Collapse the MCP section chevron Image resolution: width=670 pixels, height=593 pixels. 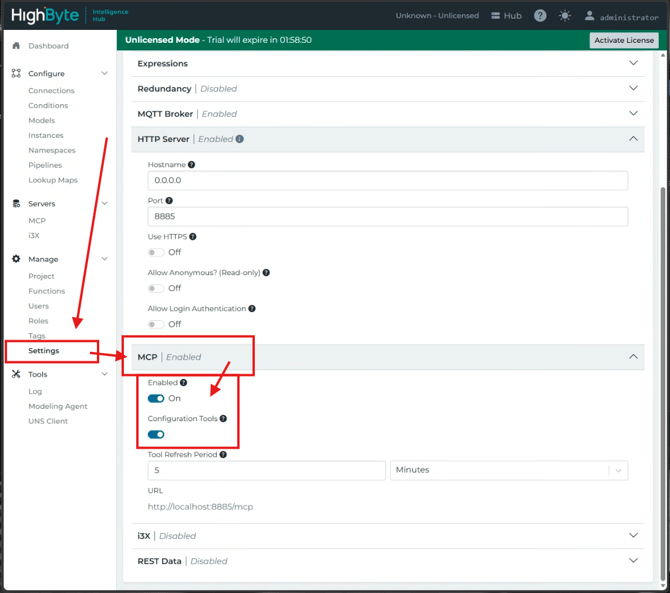click(633, 356)
